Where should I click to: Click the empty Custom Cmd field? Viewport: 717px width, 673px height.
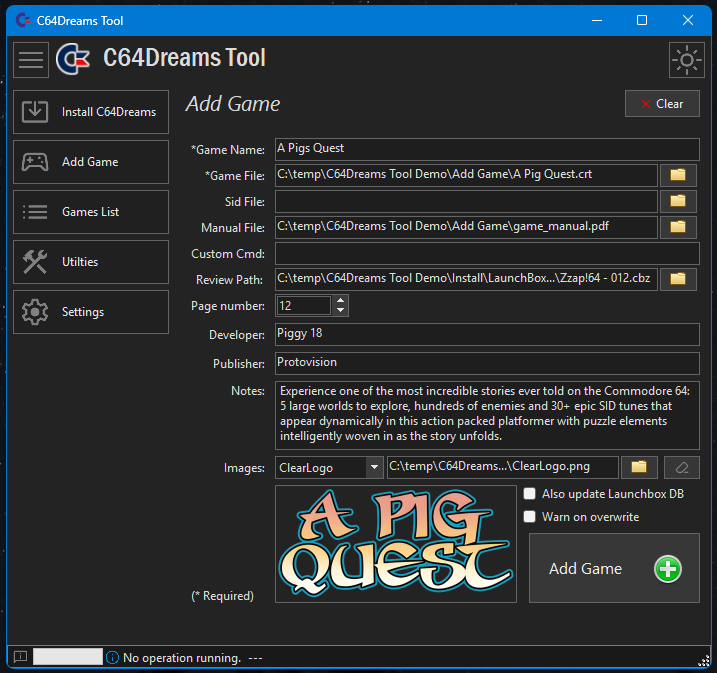click(x=487, y=253)
